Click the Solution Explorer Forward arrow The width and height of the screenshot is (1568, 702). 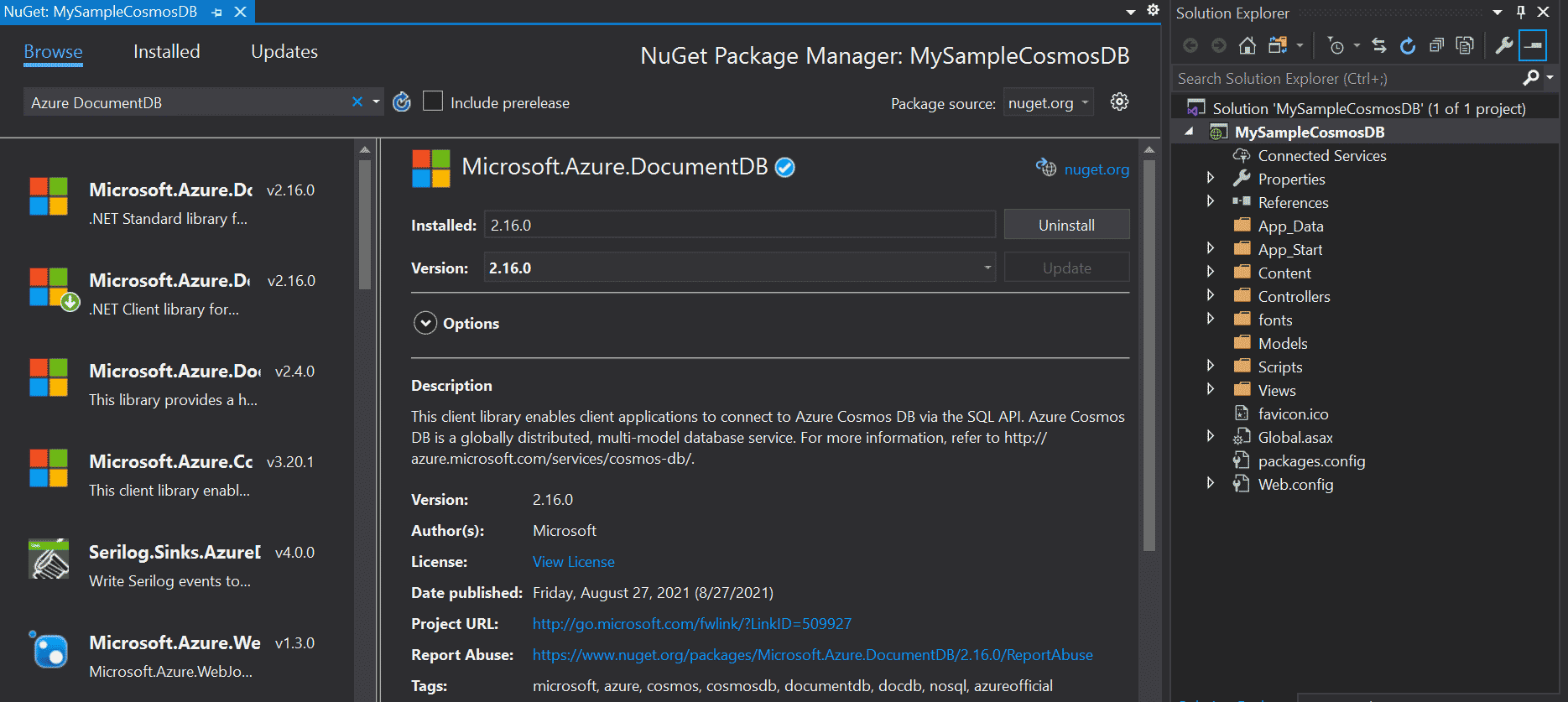pyautogui.click(x=1219, y=45)
